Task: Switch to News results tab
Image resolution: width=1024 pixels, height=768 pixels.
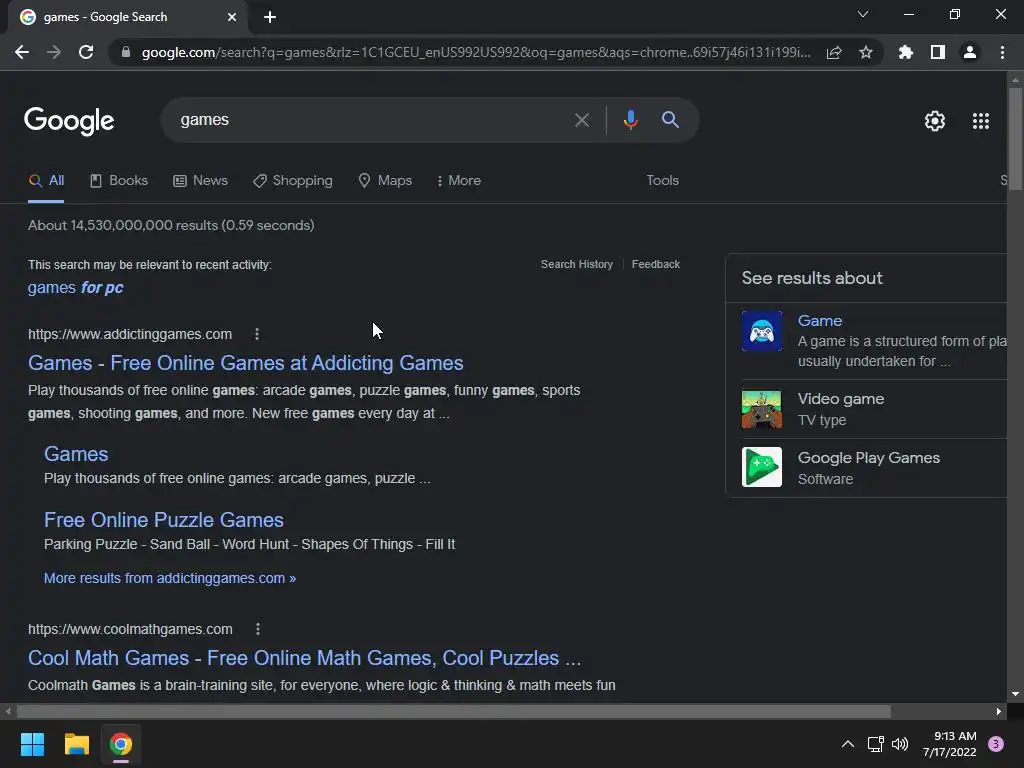Action: tap(200, 181)
